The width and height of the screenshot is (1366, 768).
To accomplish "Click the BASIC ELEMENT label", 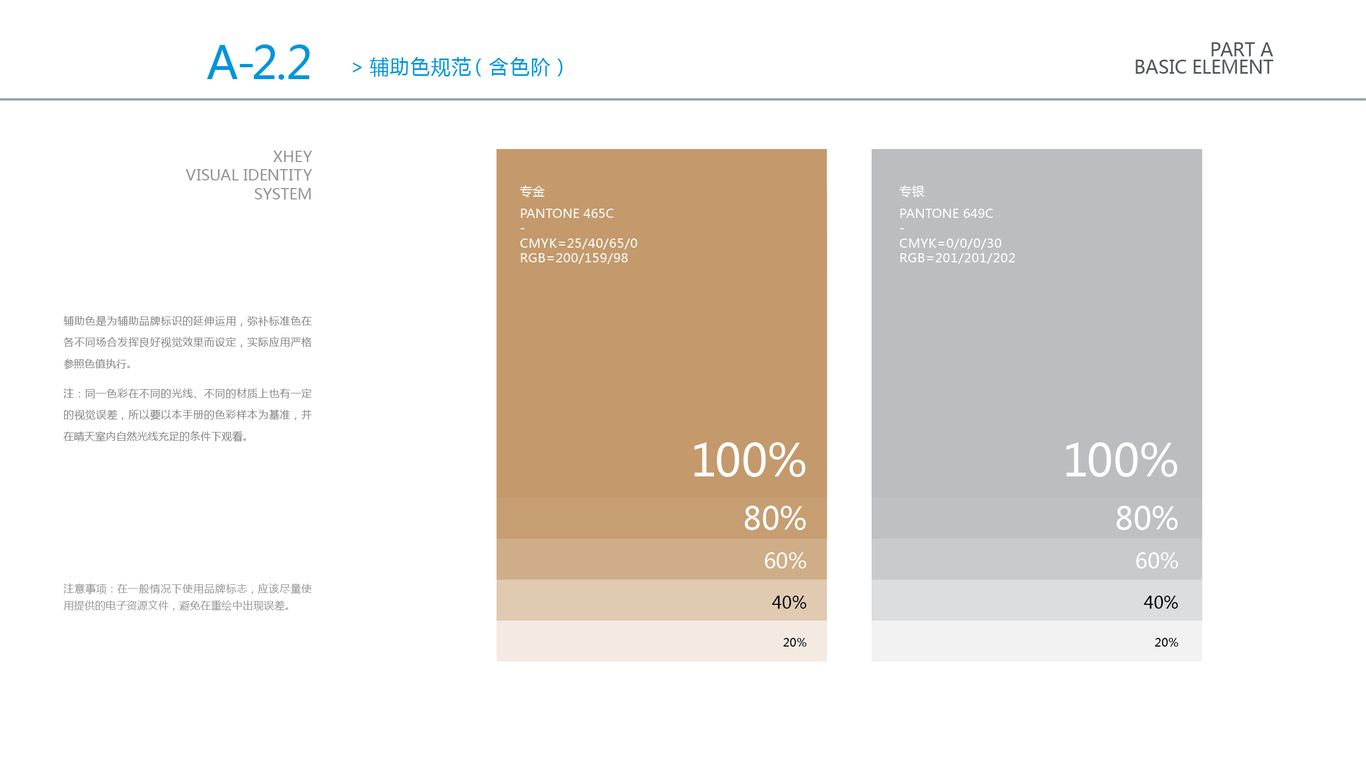I will (x=1203, y=68).
